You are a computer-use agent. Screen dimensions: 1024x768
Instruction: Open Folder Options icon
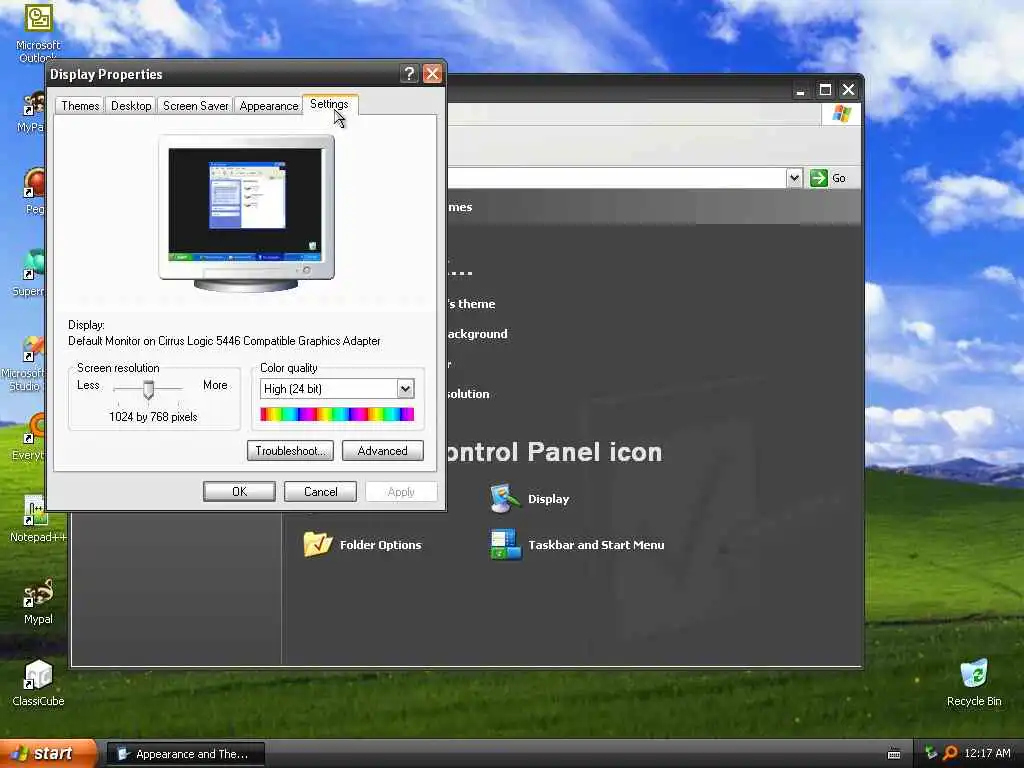pos(362,545)
